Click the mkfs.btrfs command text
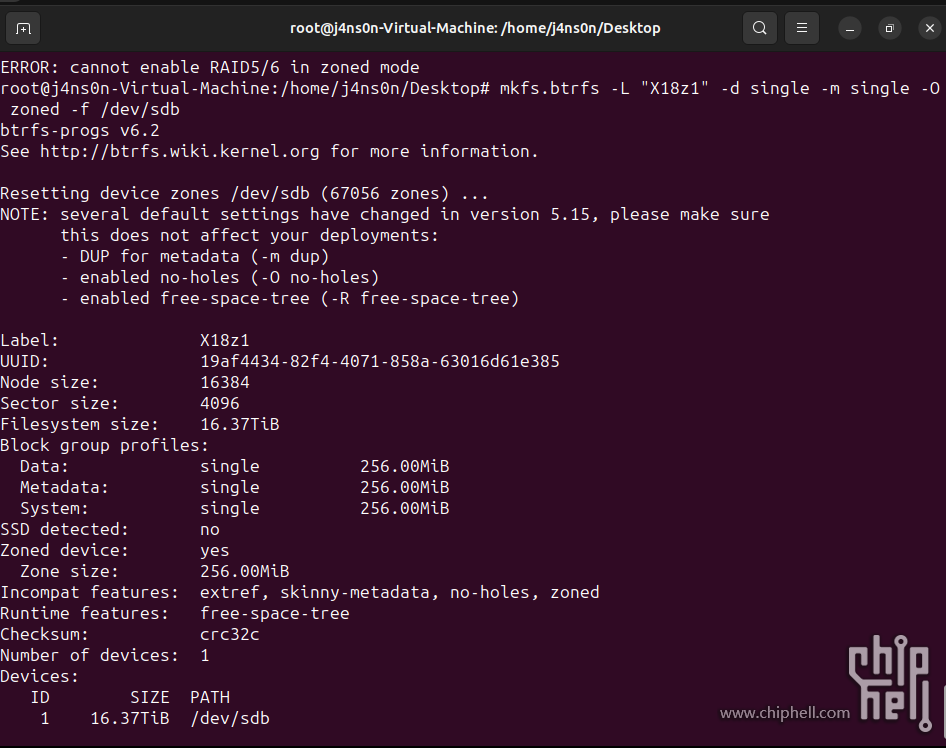Screen dimensions: 946x748 (720, 89)
